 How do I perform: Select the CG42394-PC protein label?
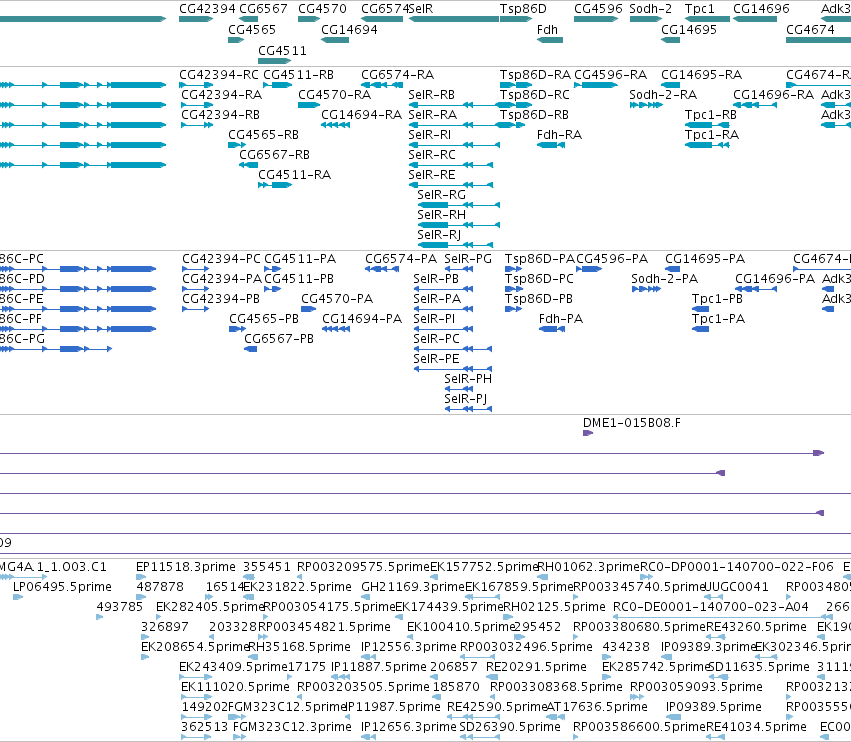tap(221, 258)
